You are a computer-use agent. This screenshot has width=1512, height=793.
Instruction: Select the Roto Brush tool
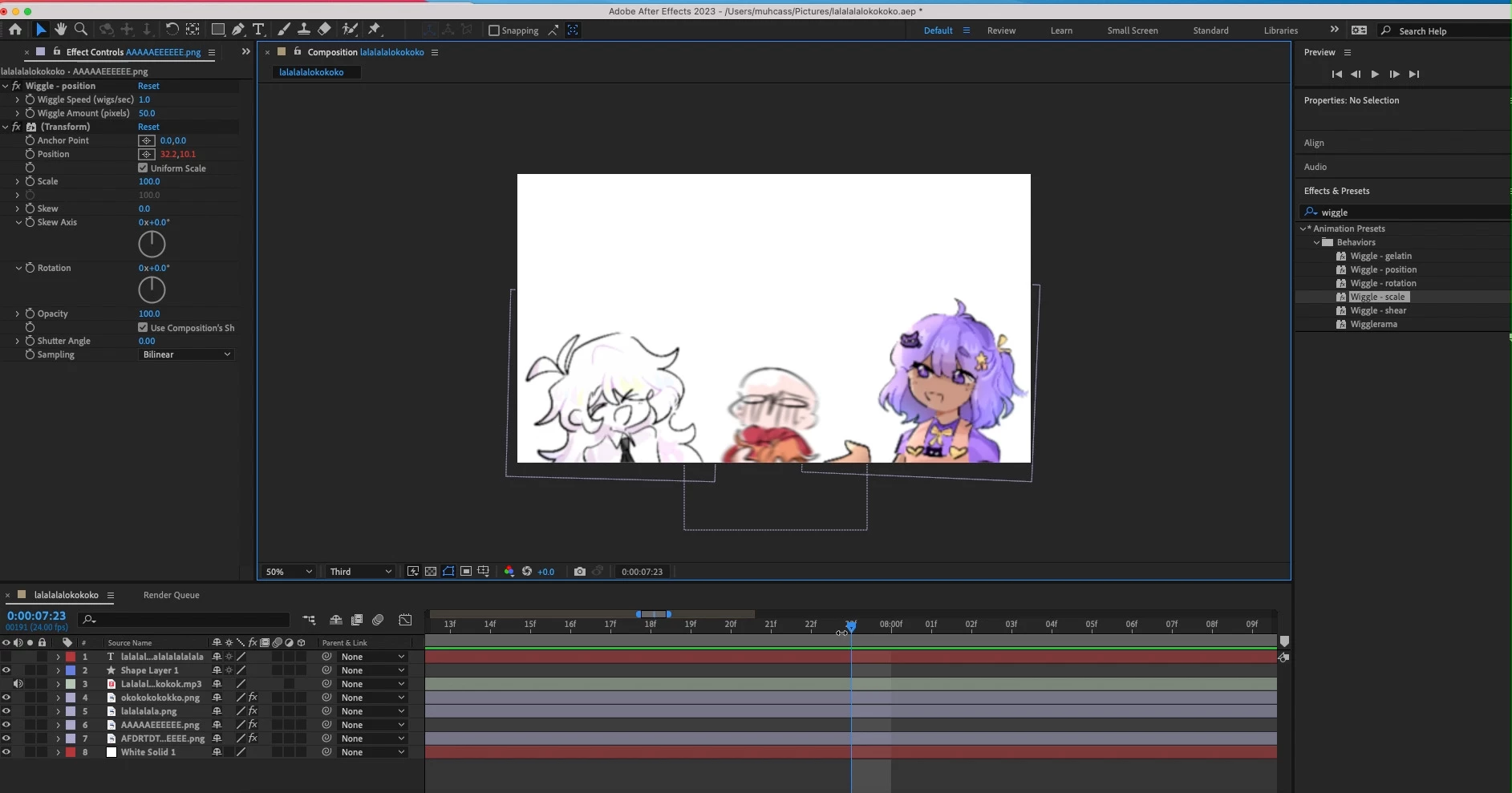350,29
